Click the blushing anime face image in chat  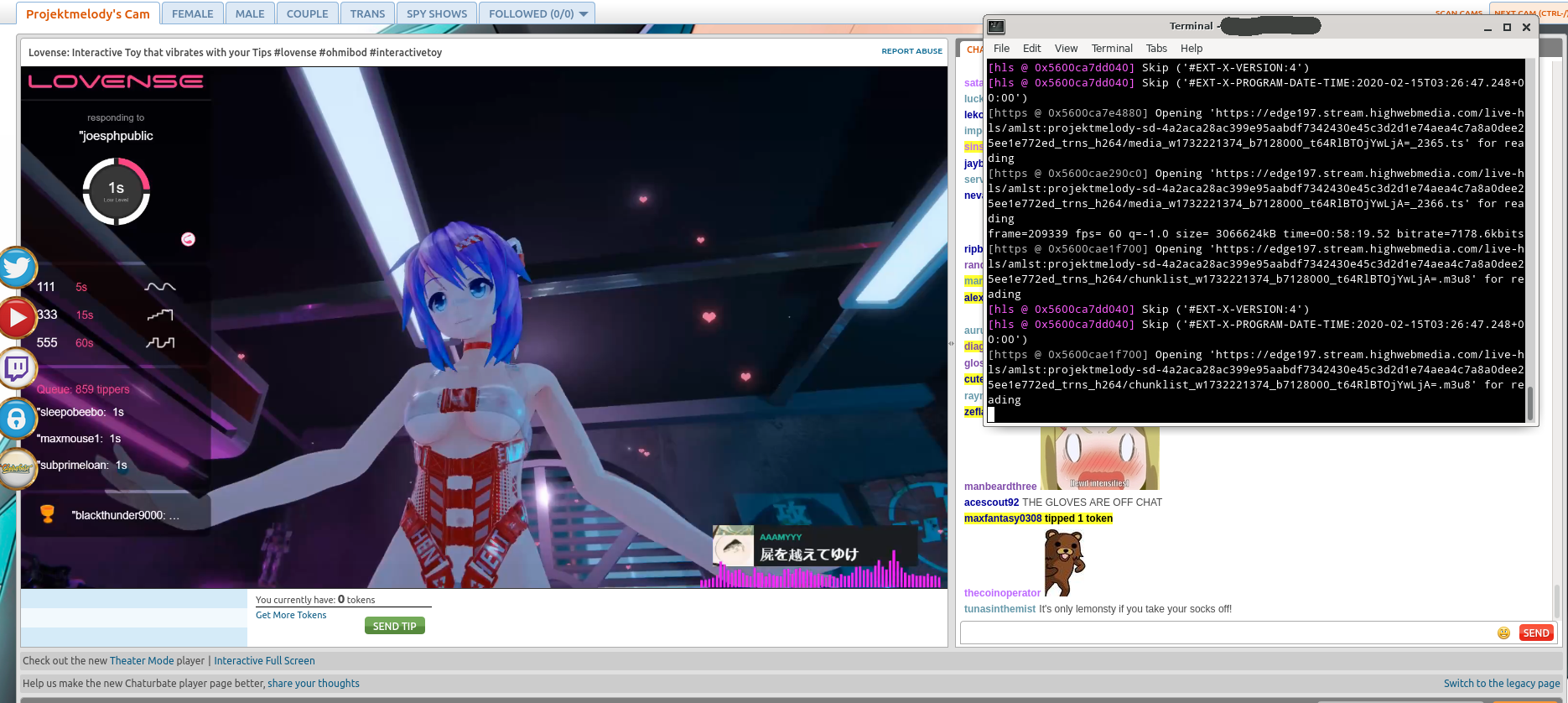pos(1099,458)
